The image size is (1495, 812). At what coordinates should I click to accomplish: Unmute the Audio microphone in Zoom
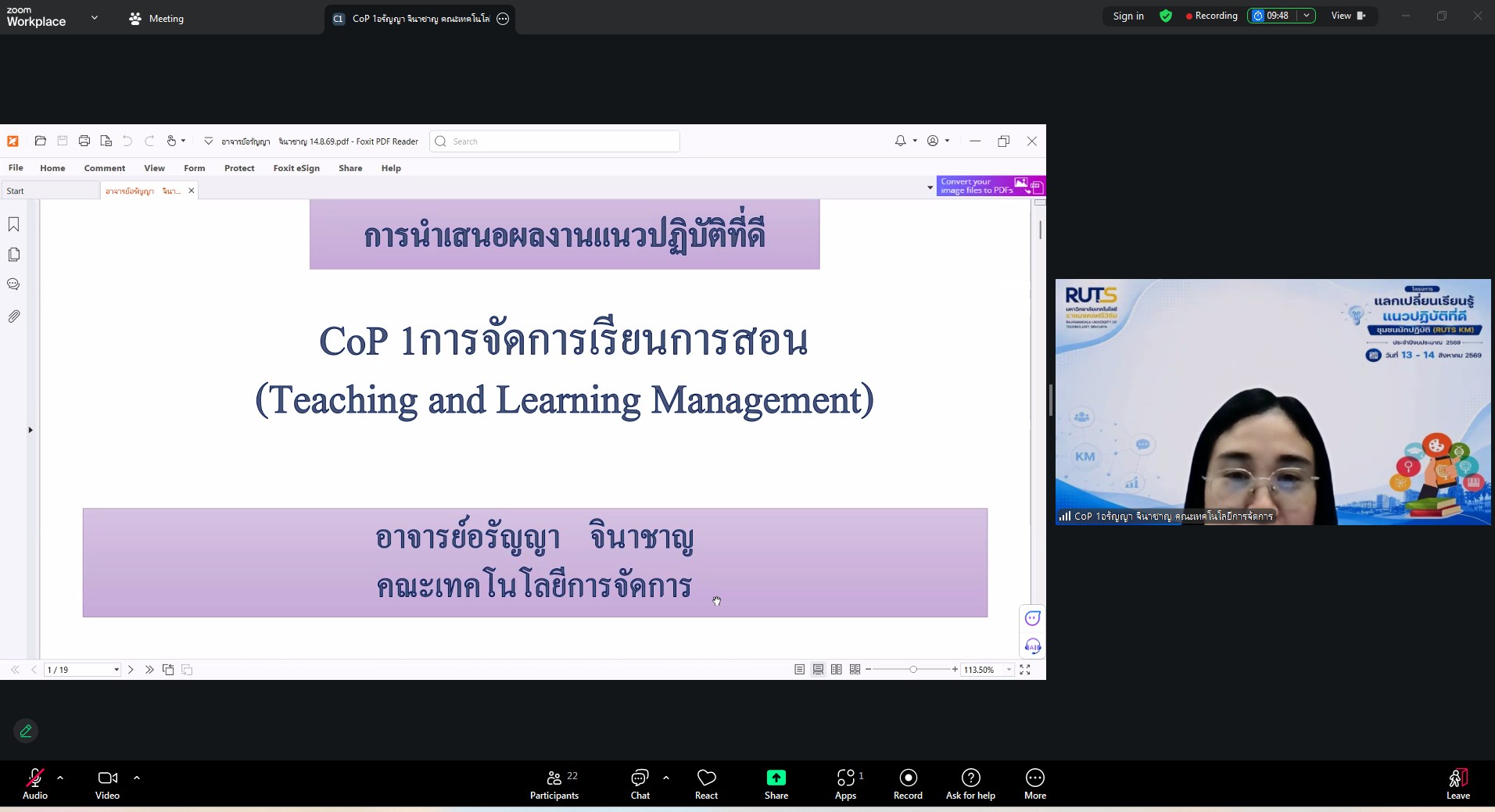(x=35, y=784)
